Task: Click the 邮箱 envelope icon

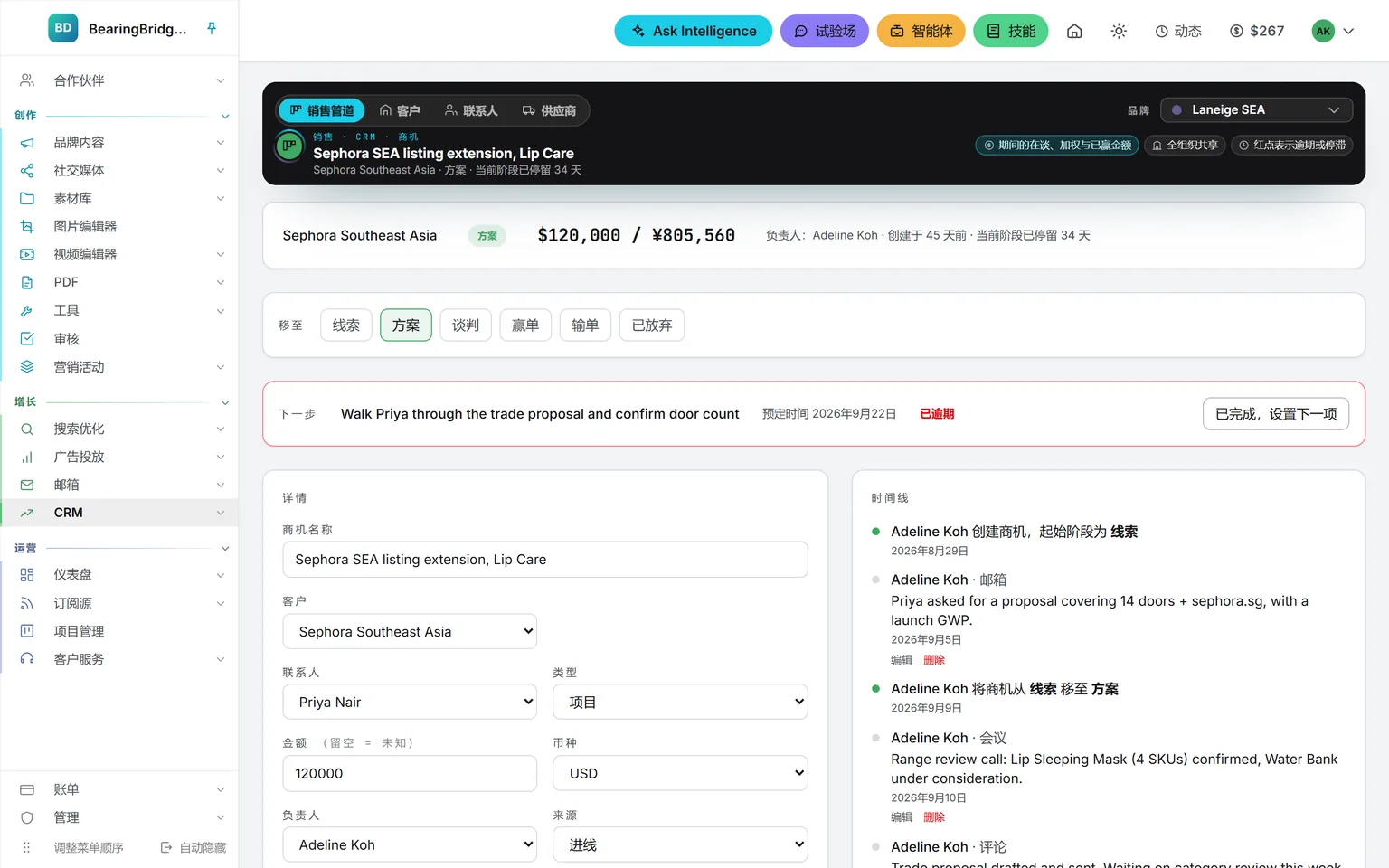Action: click(x=27, y=485)
